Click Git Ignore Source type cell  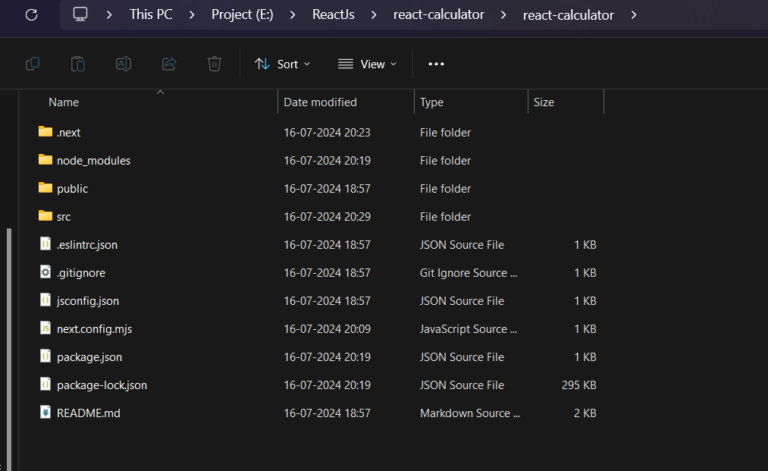point(468,273)
